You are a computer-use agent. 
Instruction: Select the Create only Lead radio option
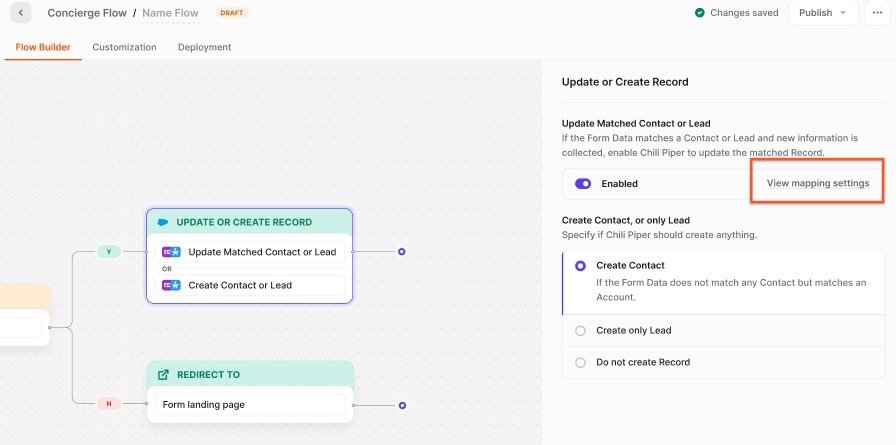pyautogui.click(x=580, y=330)
